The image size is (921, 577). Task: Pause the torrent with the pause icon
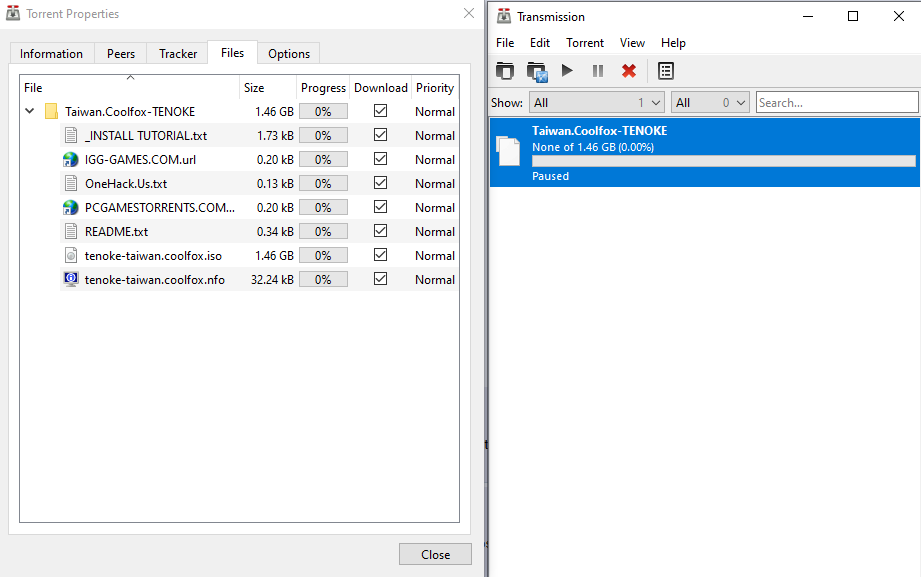click(598, 71)
